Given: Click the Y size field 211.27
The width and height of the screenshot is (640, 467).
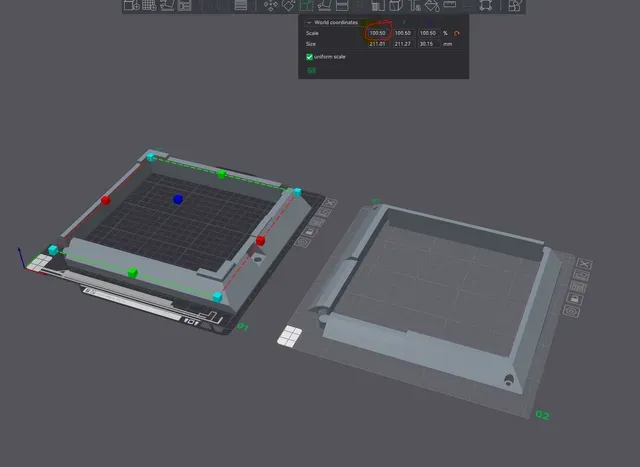Looking at the screenshot, I should tap(403, 44).
